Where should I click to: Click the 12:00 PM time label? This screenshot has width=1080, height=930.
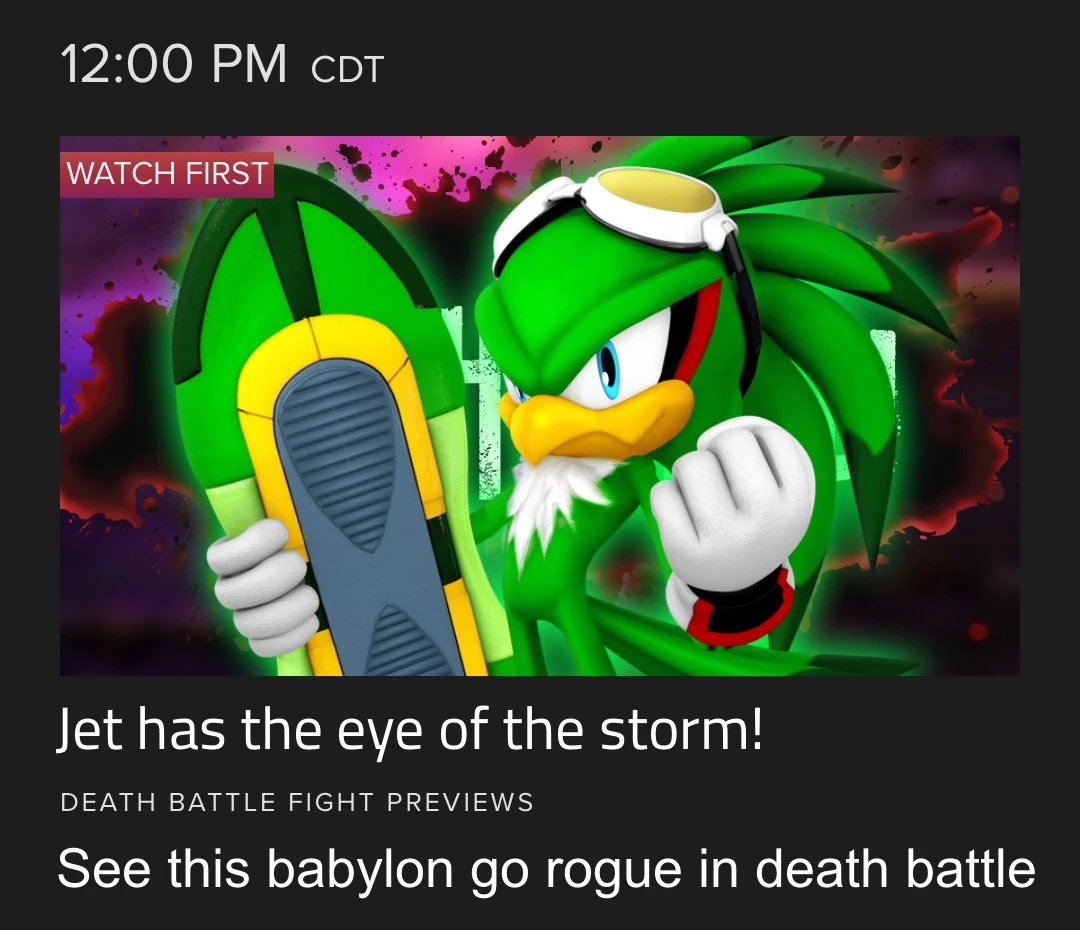point(174,64)
